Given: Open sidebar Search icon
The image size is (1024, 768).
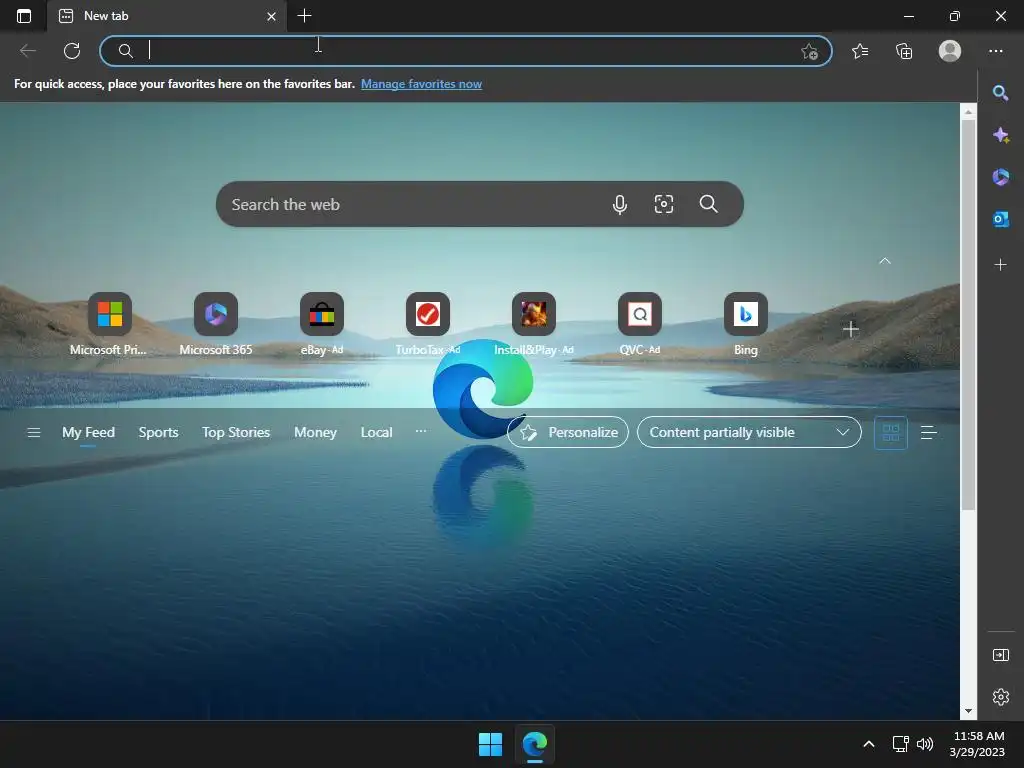Looking at the screenshot, I should [1000, 93].
